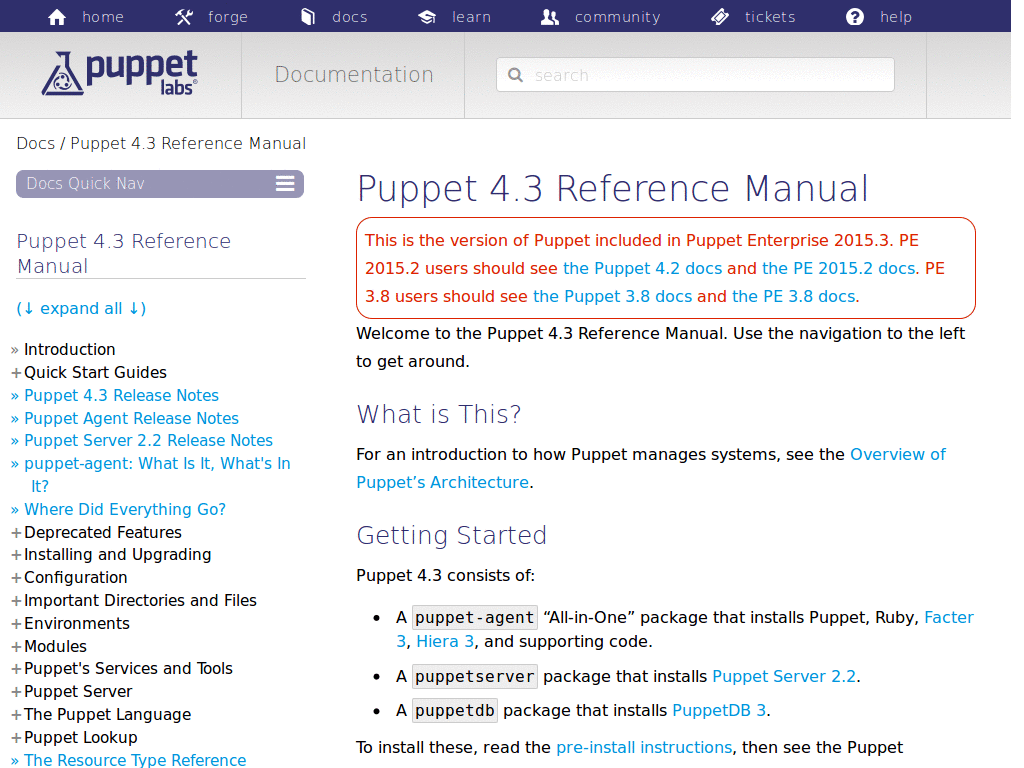
Task: Focus the search input field
Action: (x=696, y=74)
